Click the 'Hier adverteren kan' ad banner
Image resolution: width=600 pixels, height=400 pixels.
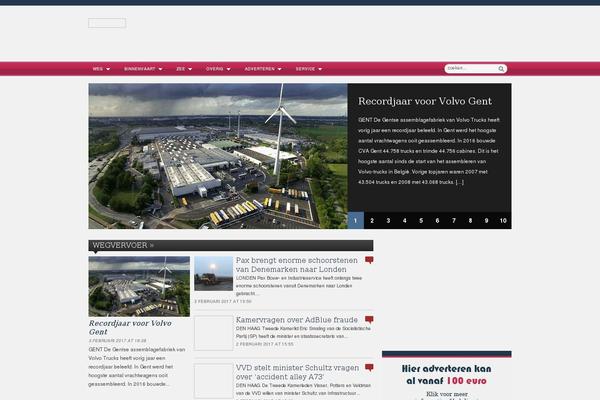point(447,376)
